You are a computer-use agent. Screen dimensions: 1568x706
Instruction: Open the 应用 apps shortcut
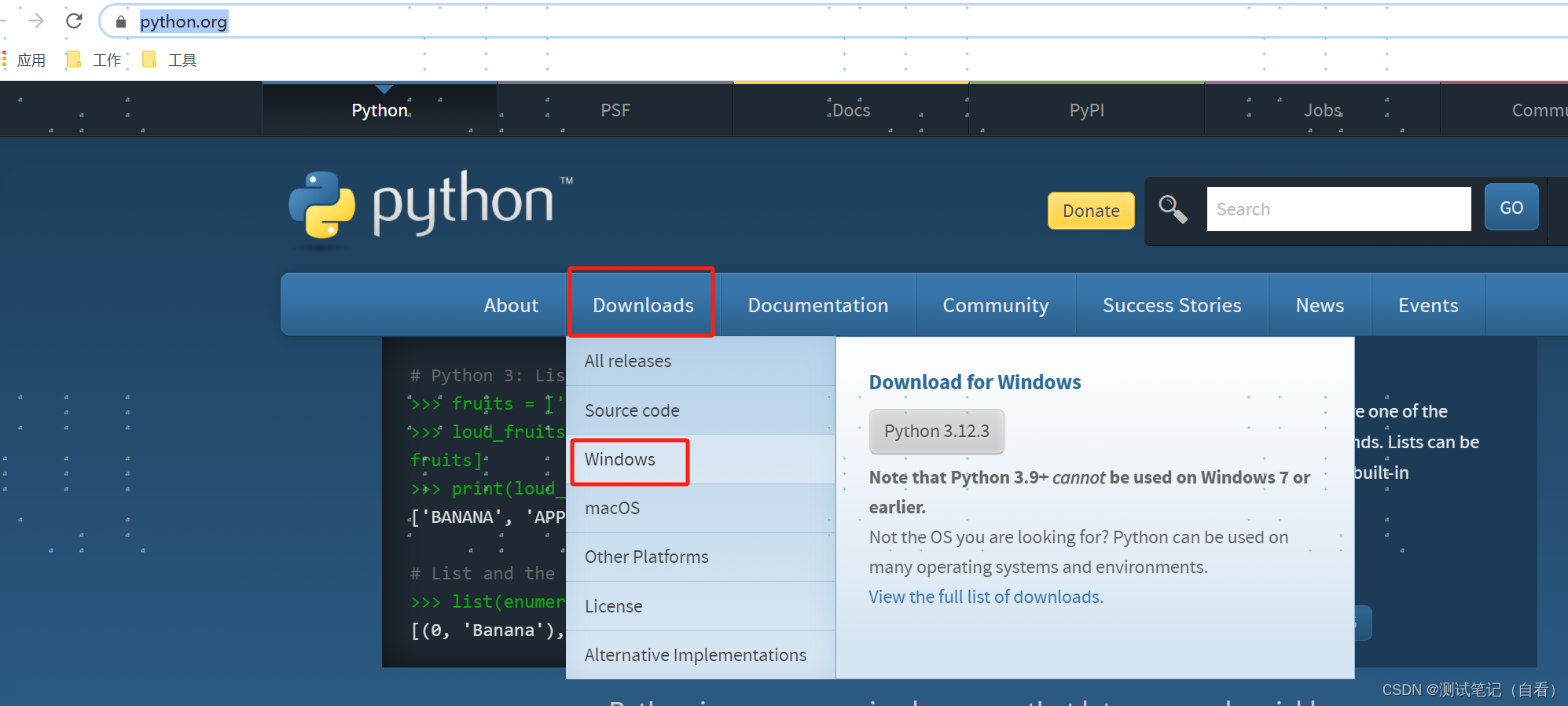pos(24,60)
